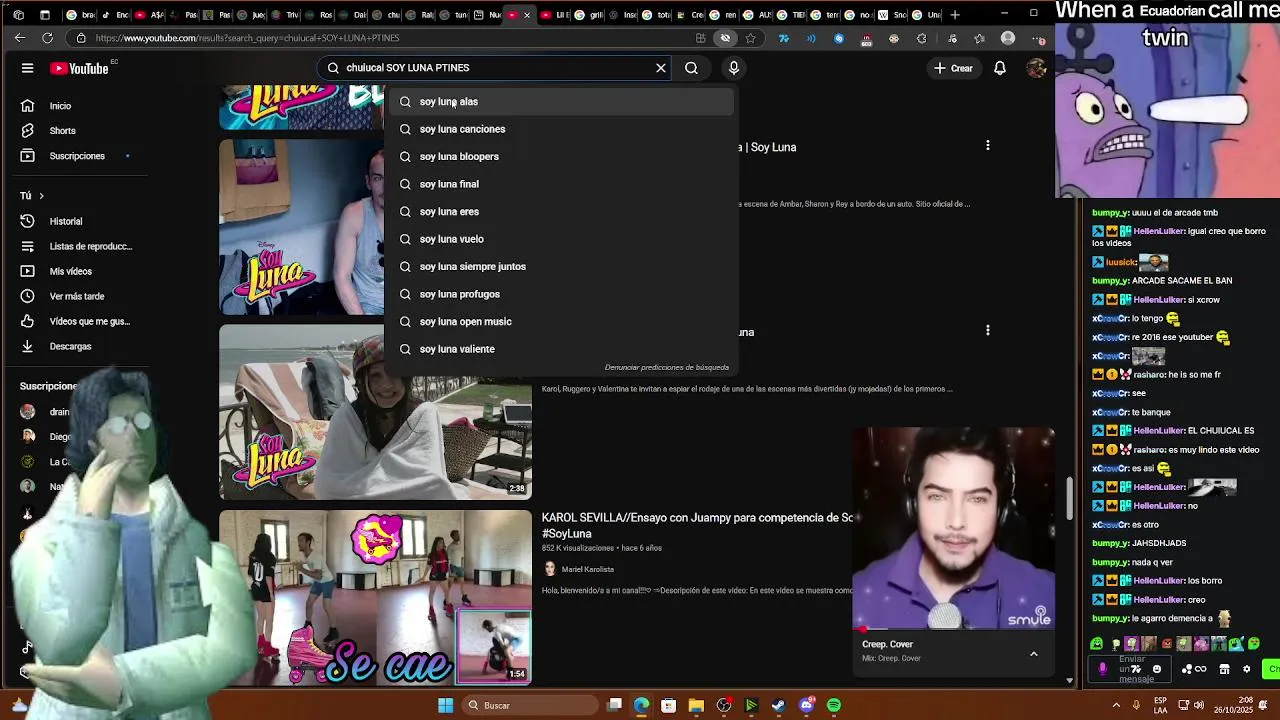Expand the Creep. Cover miniplayer chevron
The image size is (1280, 720).
pyautogui.click(x=1034, y=654)
